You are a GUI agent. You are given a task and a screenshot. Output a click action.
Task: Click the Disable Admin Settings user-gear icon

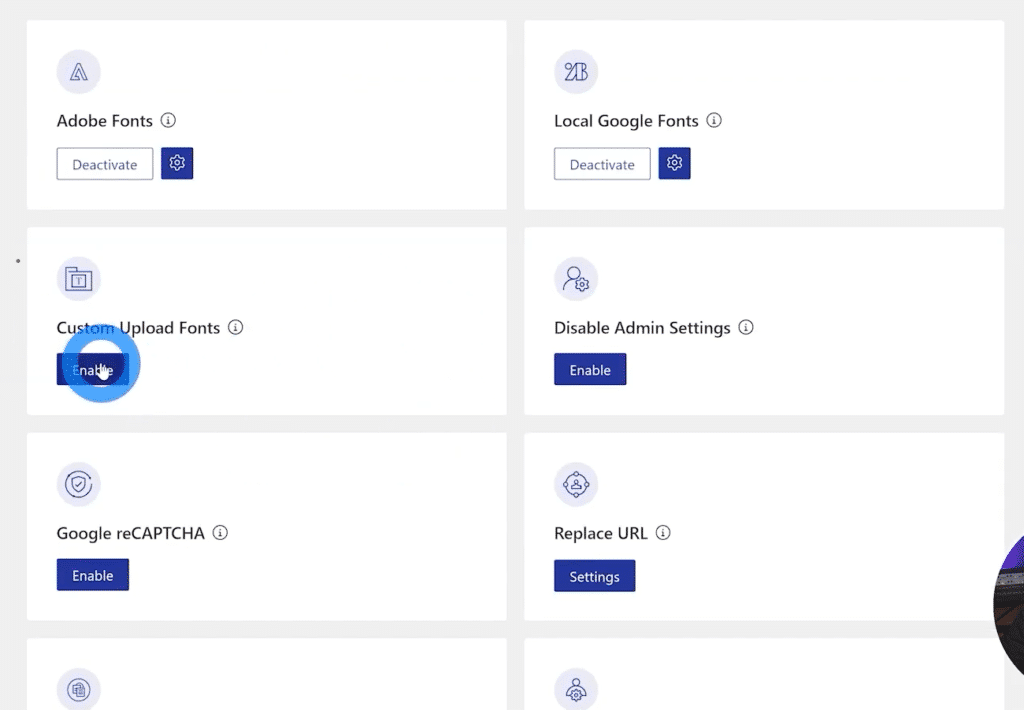click(x=576, y=280)
